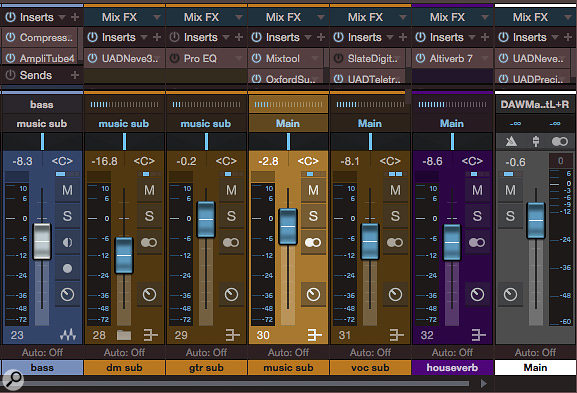Click the -16.8 volume value on dm sub
This screenshot has height=393, width=577.
pyautogui.click(x=105, y=161)
